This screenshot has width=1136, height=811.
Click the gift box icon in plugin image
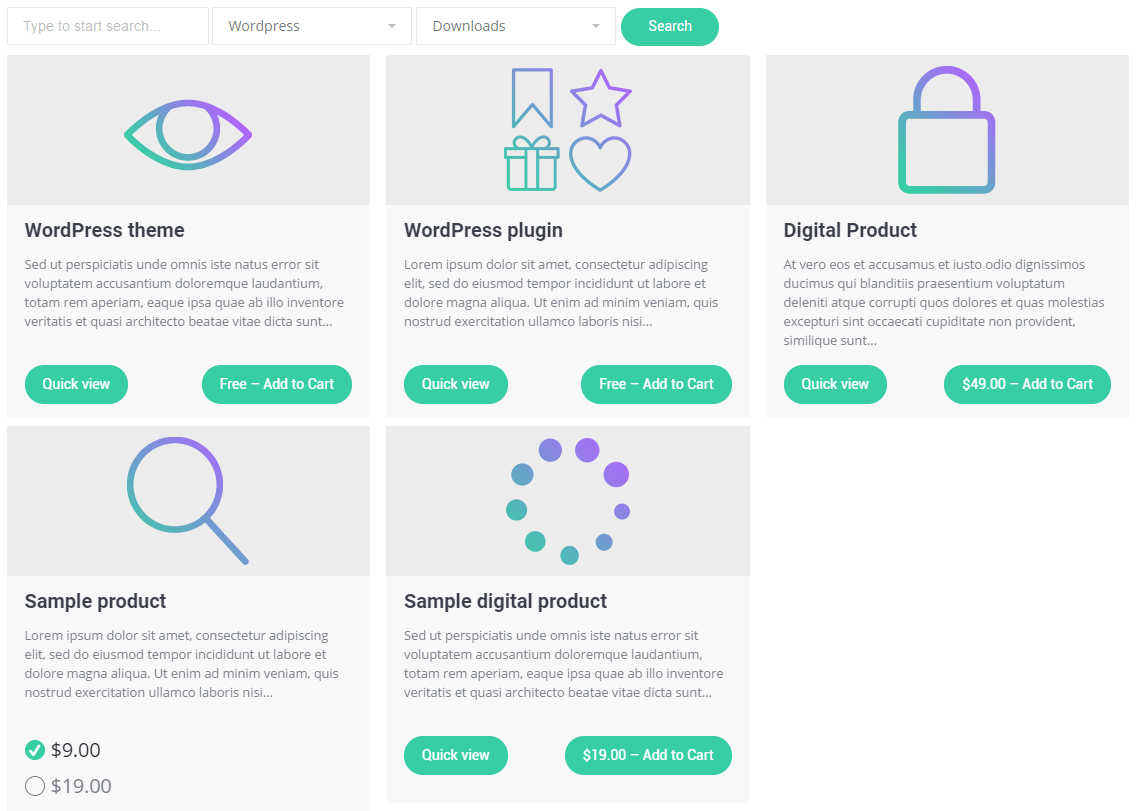tap(532, 164)
